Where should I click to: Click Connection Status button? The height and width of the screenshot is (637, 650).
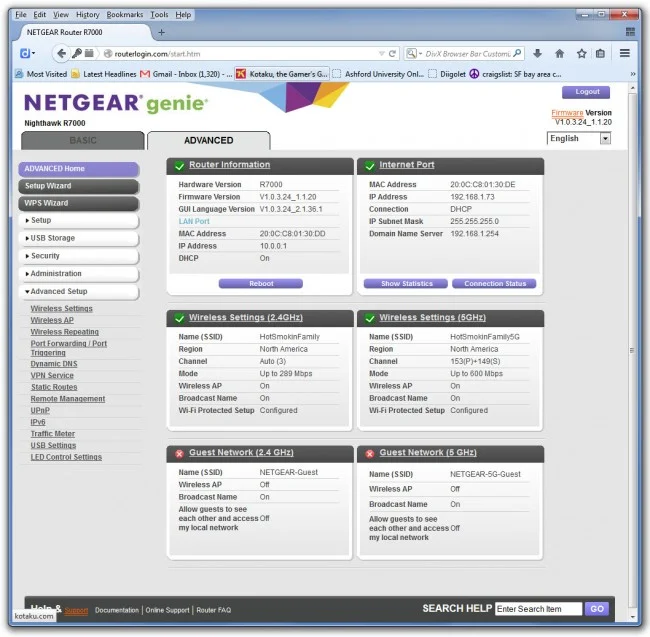pos(494,284)
